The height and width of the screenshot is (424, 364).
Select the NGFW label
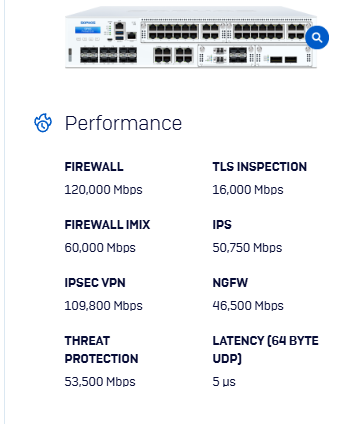point(230,283)
